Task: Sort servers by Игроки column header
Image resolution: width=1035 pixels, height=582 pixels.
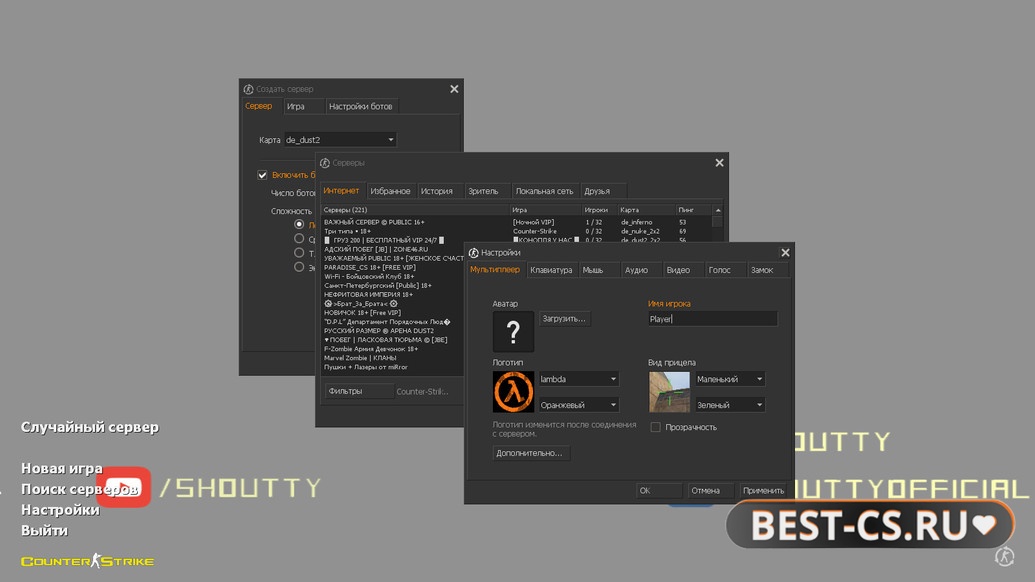Action: (x=599, y=210)
